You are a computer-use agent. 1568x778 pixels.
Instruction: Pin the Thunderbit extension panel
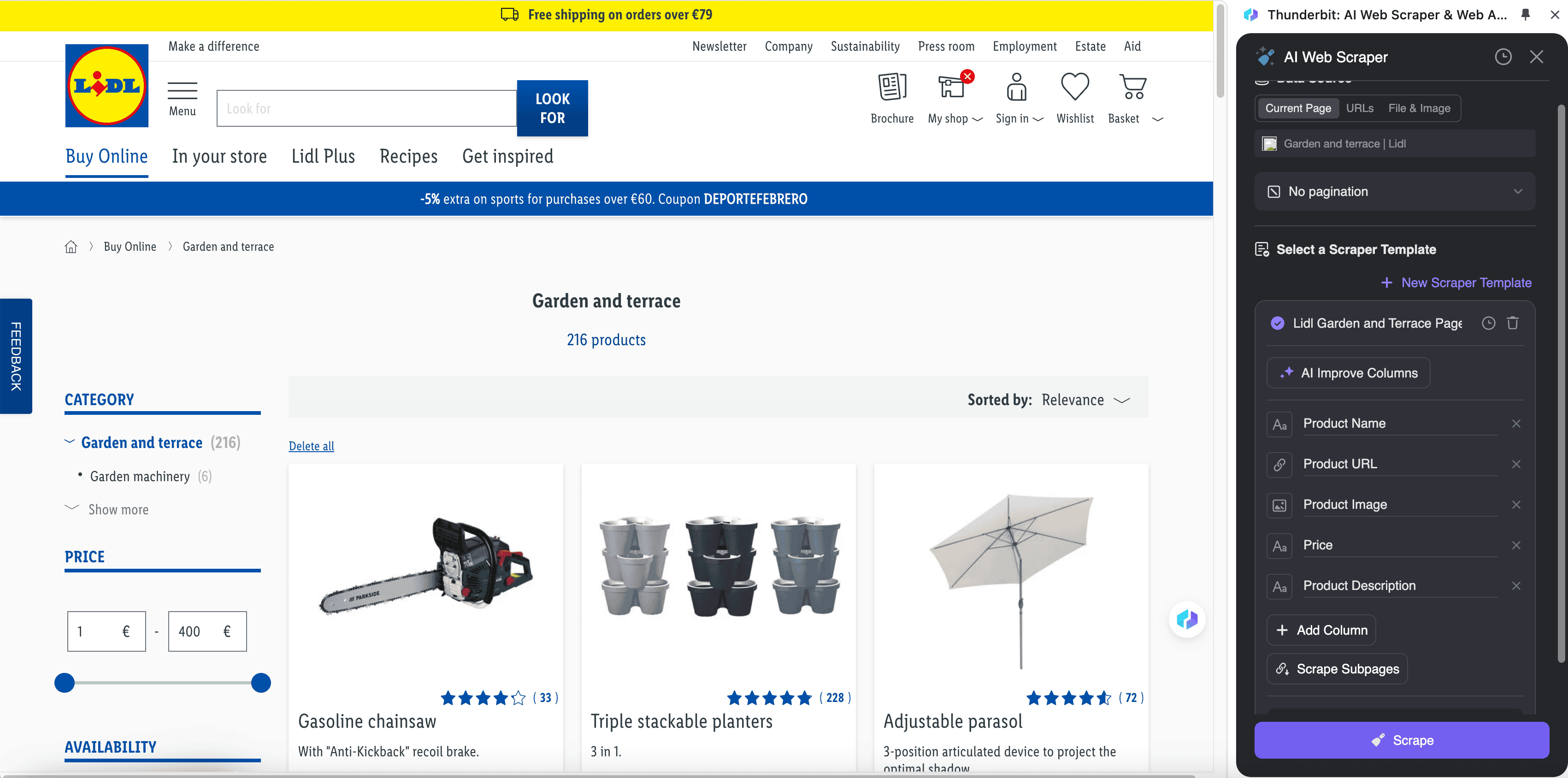coord(1526,15)
